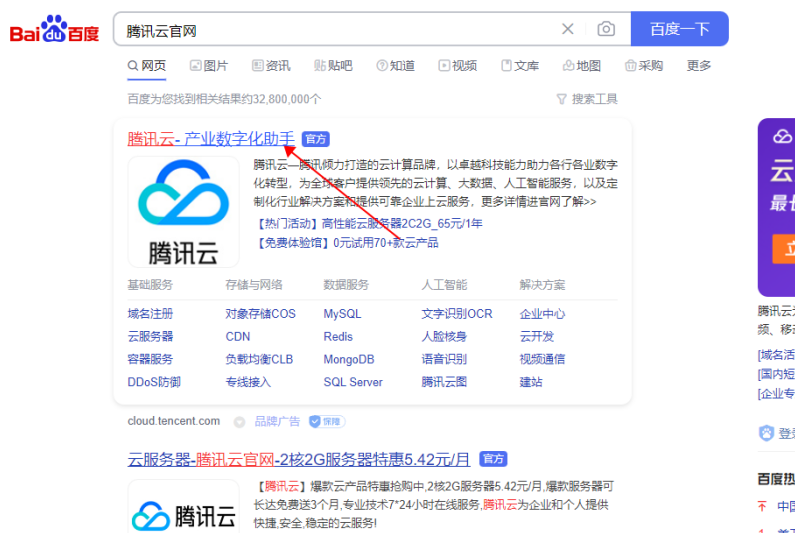795x533 pixels.
Task: Open the Redis link
Action: point(338,337)
